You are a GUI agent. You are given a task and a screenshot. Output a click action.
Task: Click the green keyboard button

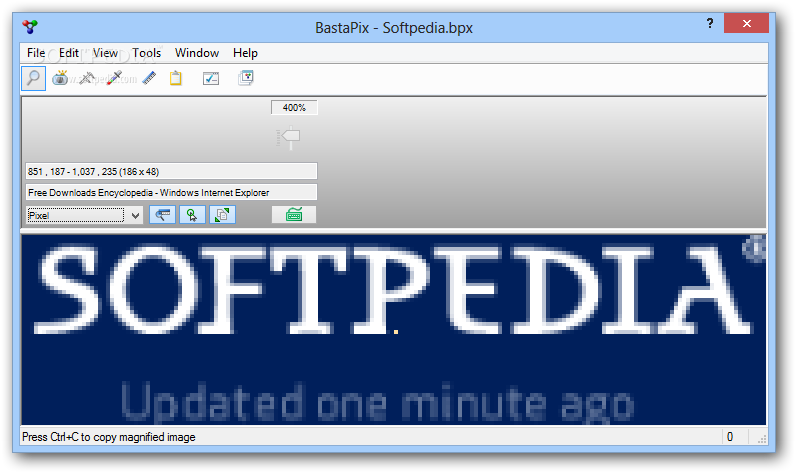click(x=294, y=215)
